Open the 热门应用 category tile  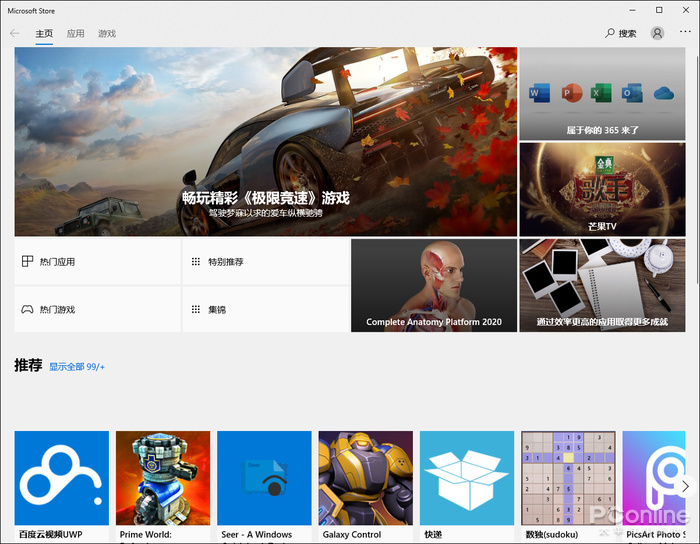point(97,262)
